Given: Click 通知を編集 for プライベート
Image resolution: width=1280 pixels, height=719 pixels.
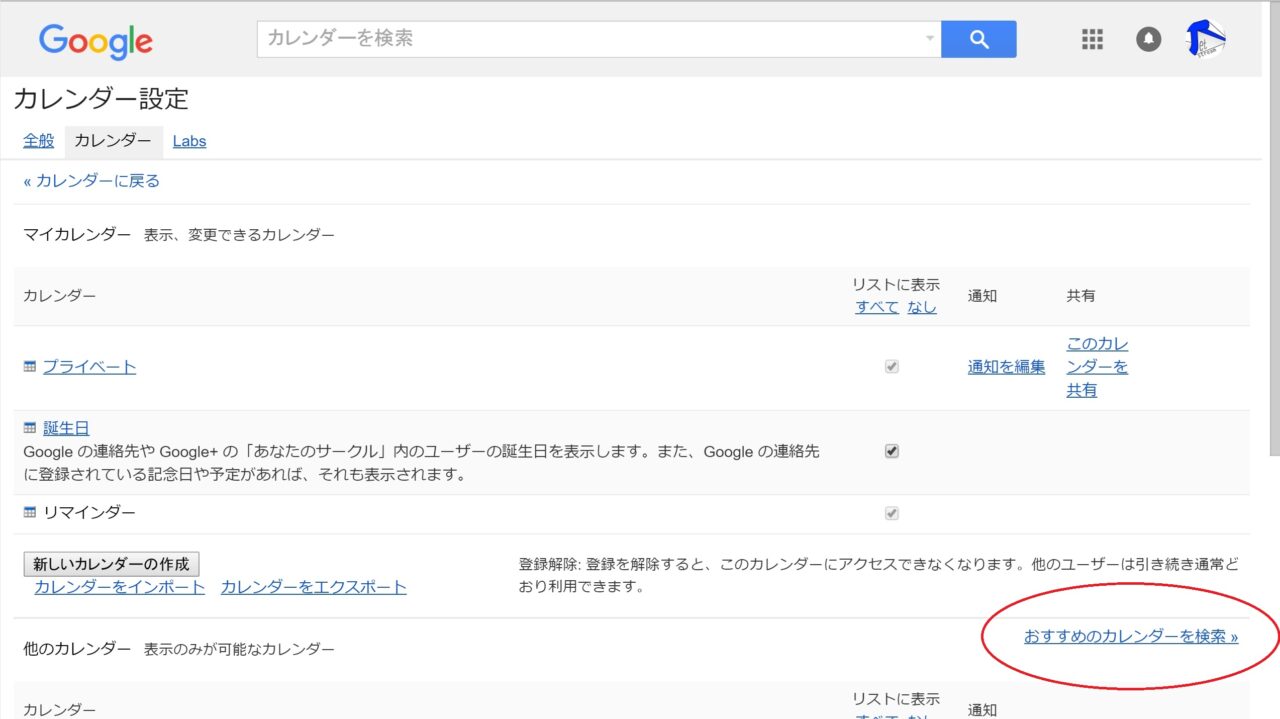Looking at the screenshot, I should [x=1006, y=367].
